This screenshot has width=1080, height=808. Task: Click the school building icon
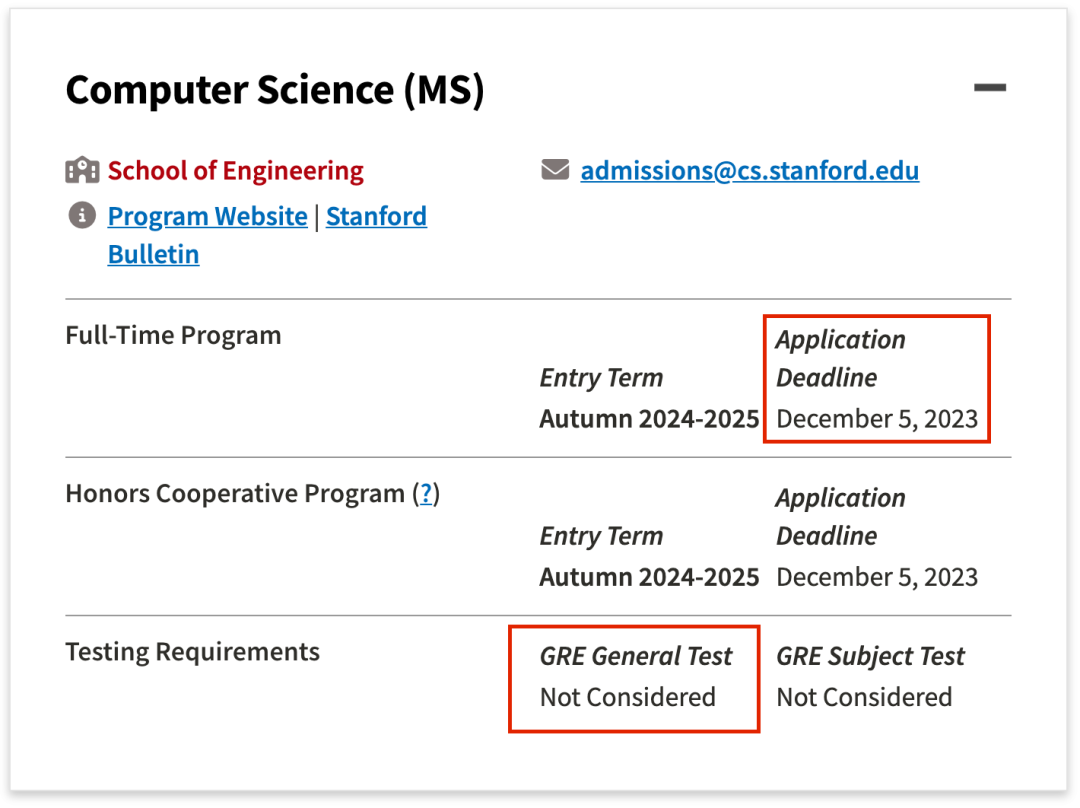pyautogui.click(x=82, y=169)
